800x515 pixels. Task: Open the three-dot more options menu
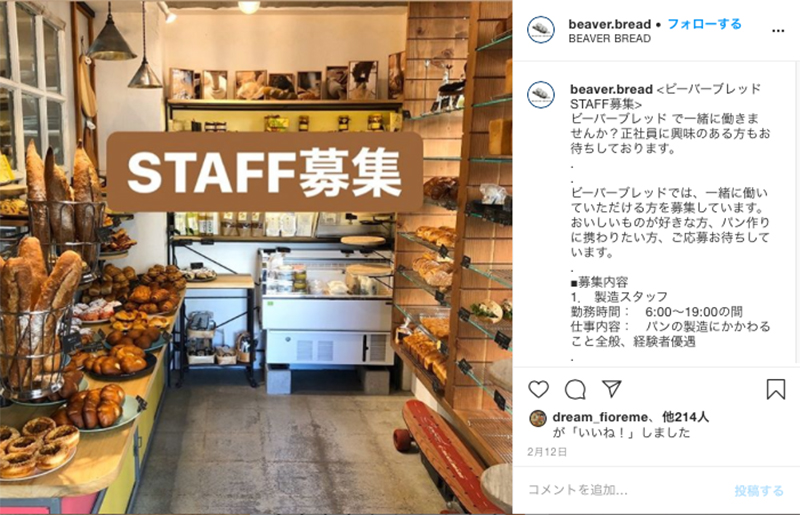point(778,31)
